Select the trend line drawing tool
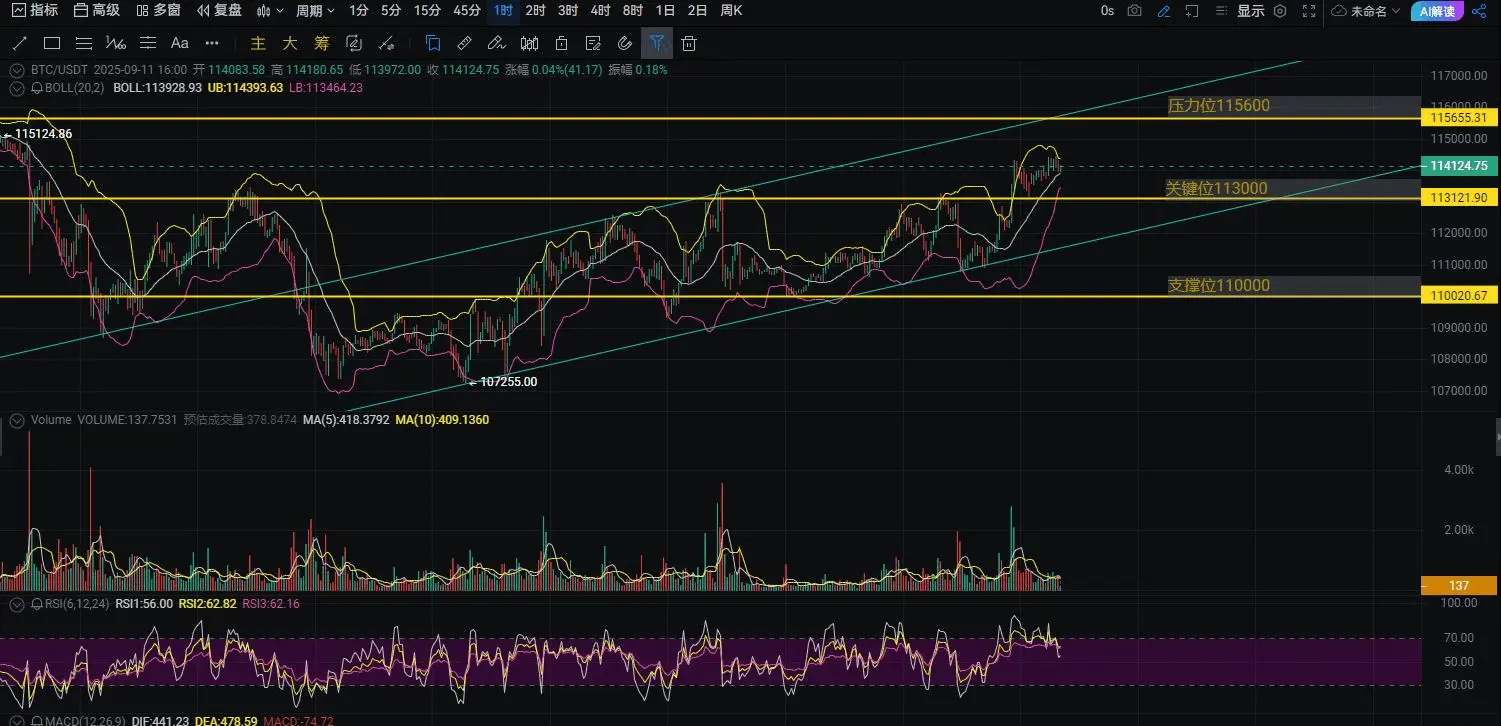This screenshot has height=726, width=1501. pyautogui.click(x=19, y=43)
